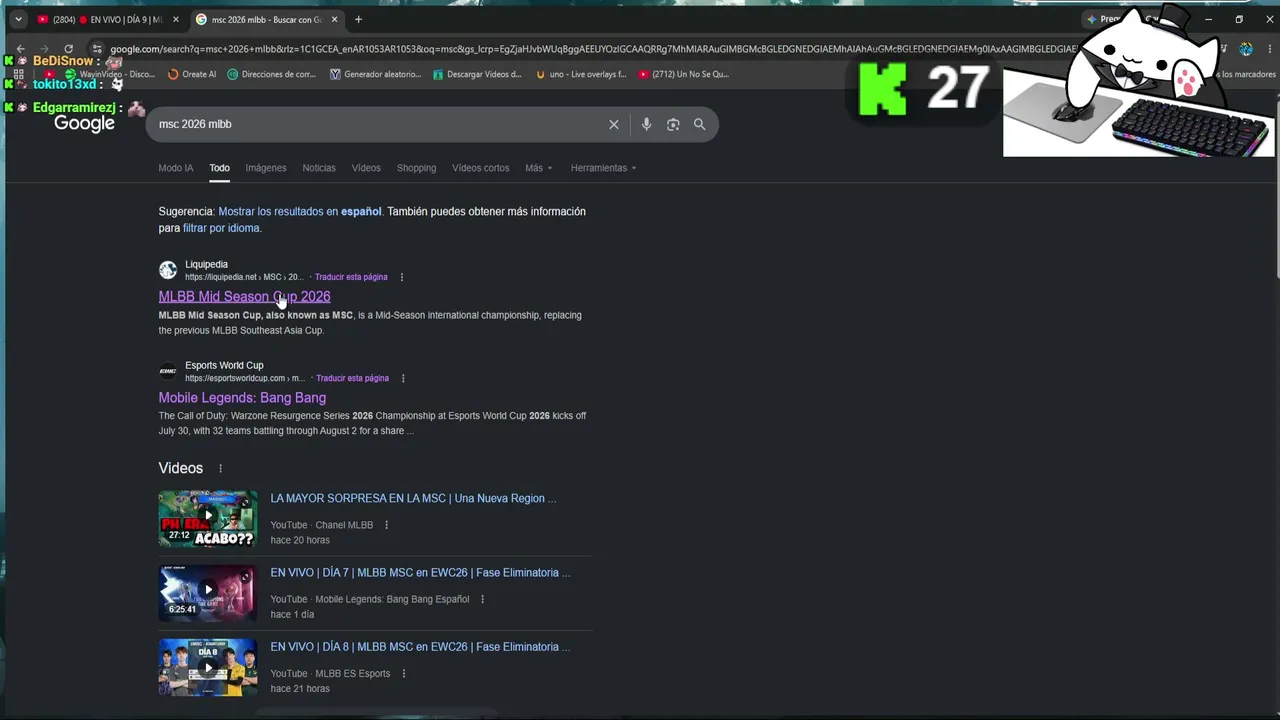Viewport: 1280px width, 720px height.
Task: Open options for Chanel MLBB video
Action: tap(386, 525)
